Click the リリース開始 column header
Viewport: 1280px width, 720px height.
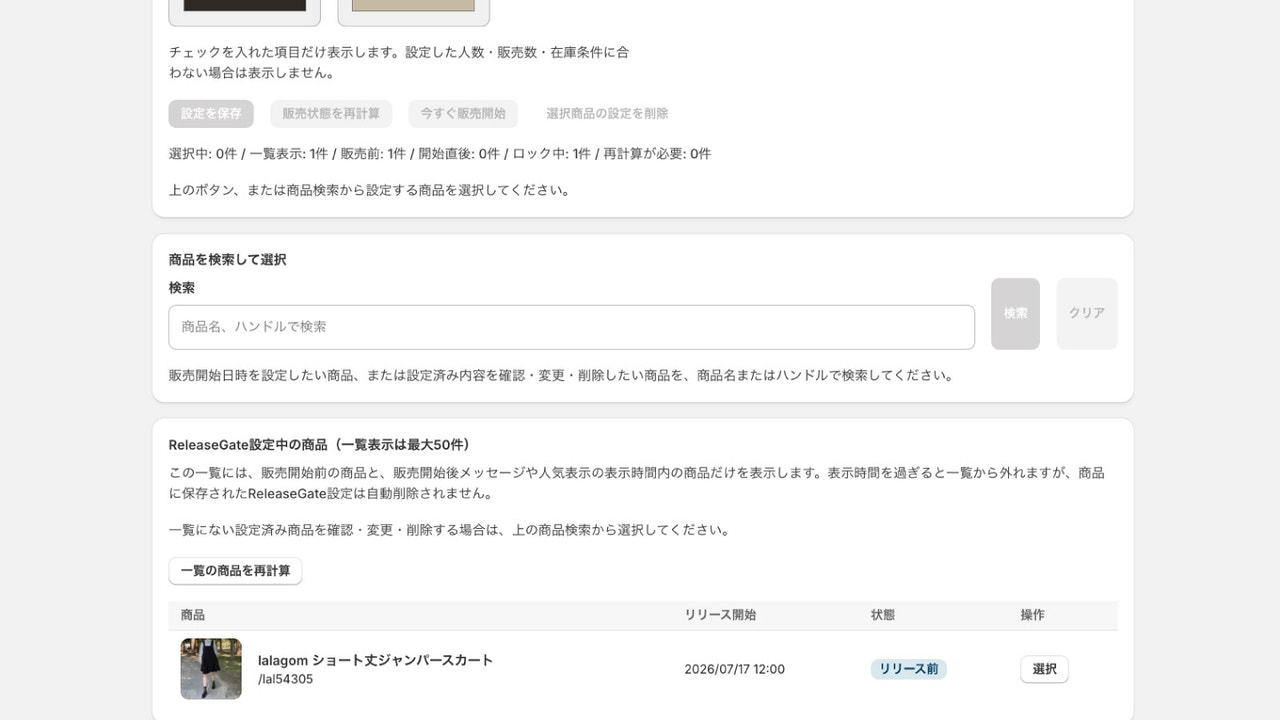click(720, 615)
